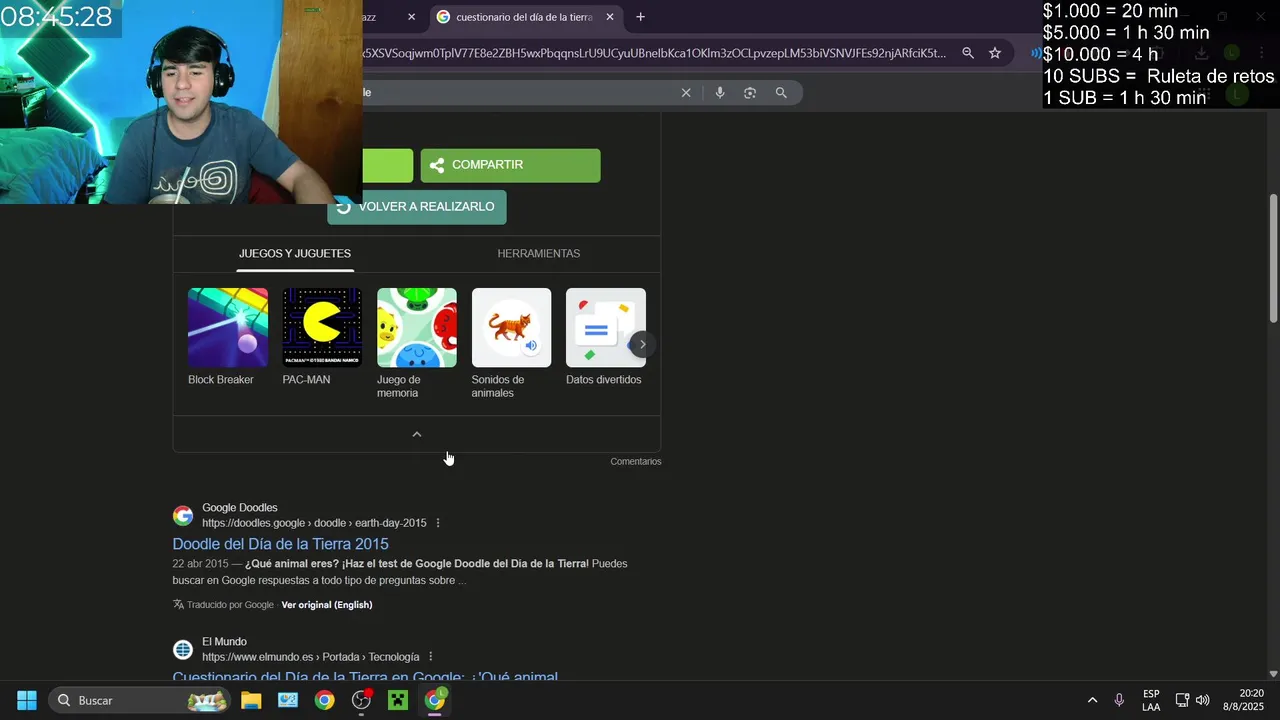
Task: Open File Explorer from taskbar
Action: pyautogui.click(x=251, y=700)
